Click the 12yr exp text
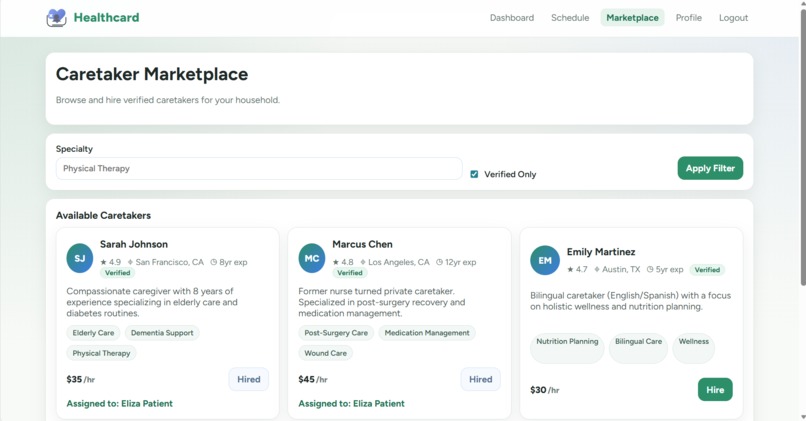This screenshot has height=421, width=806. [x=461, y=262]
